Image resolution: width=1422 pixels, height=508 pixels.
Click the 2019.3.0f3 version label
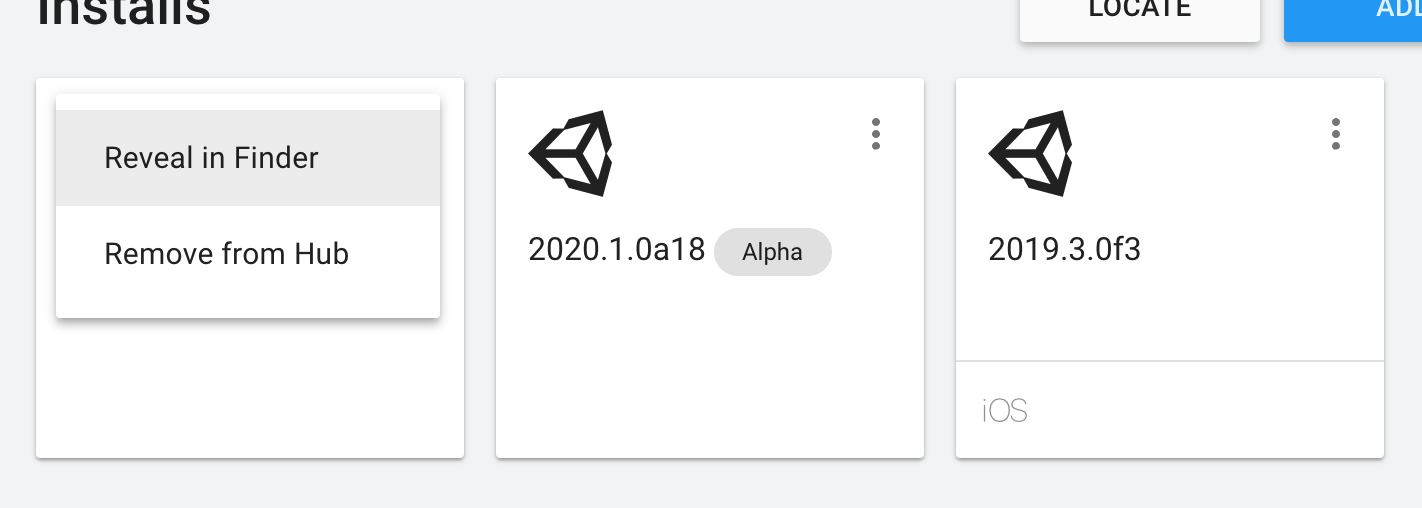(1064, 250)
